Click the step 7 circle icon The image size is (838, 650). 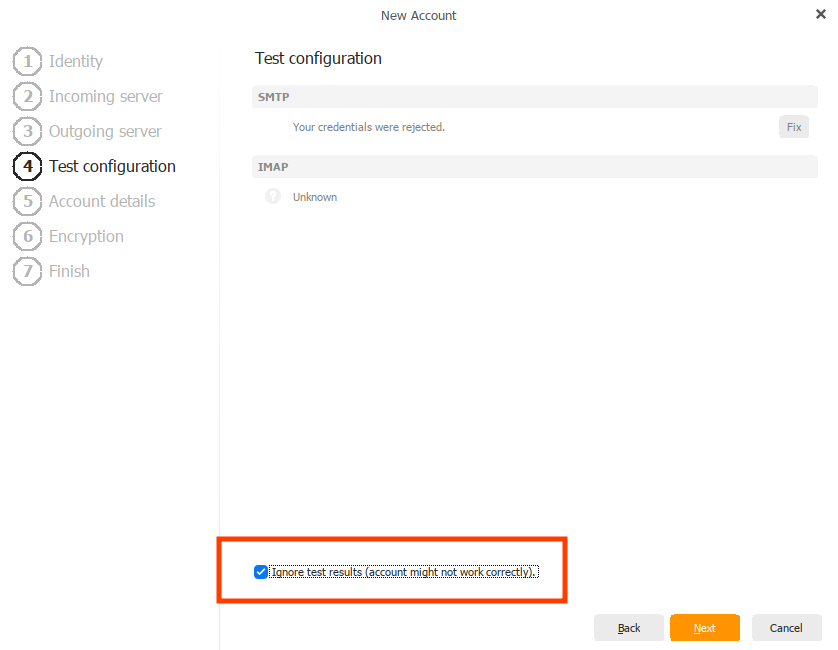click(27, 271)
